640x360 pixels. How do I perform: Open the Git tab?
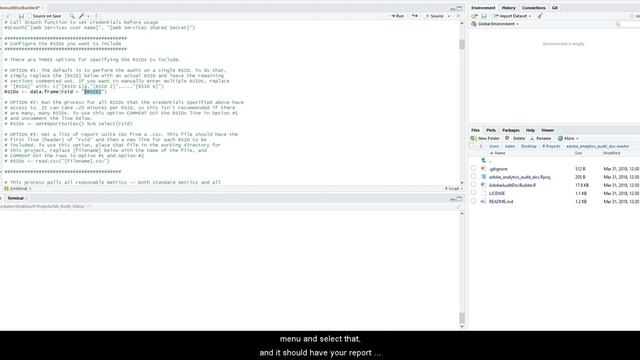click(x=555, y=8)
